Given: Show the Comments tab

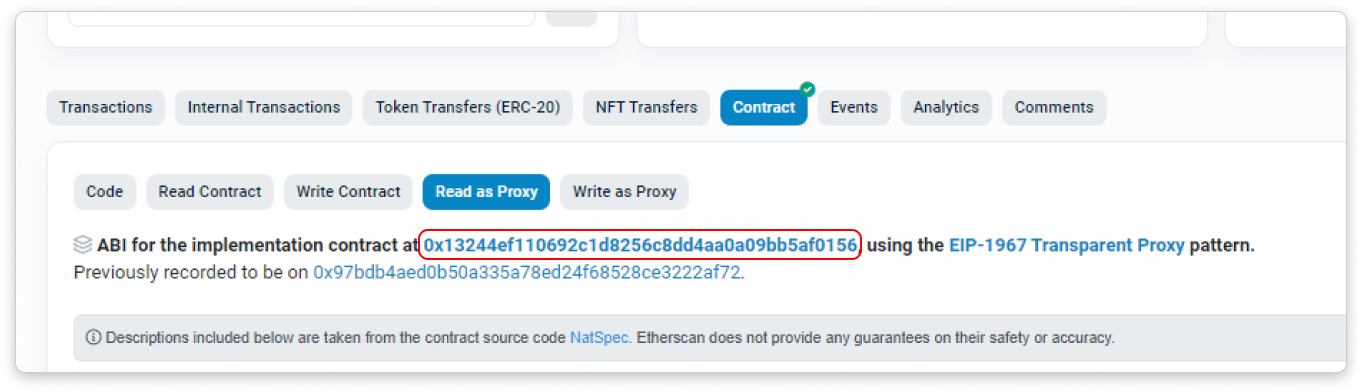Looking at the screenshot, I should click(1054, 107).
